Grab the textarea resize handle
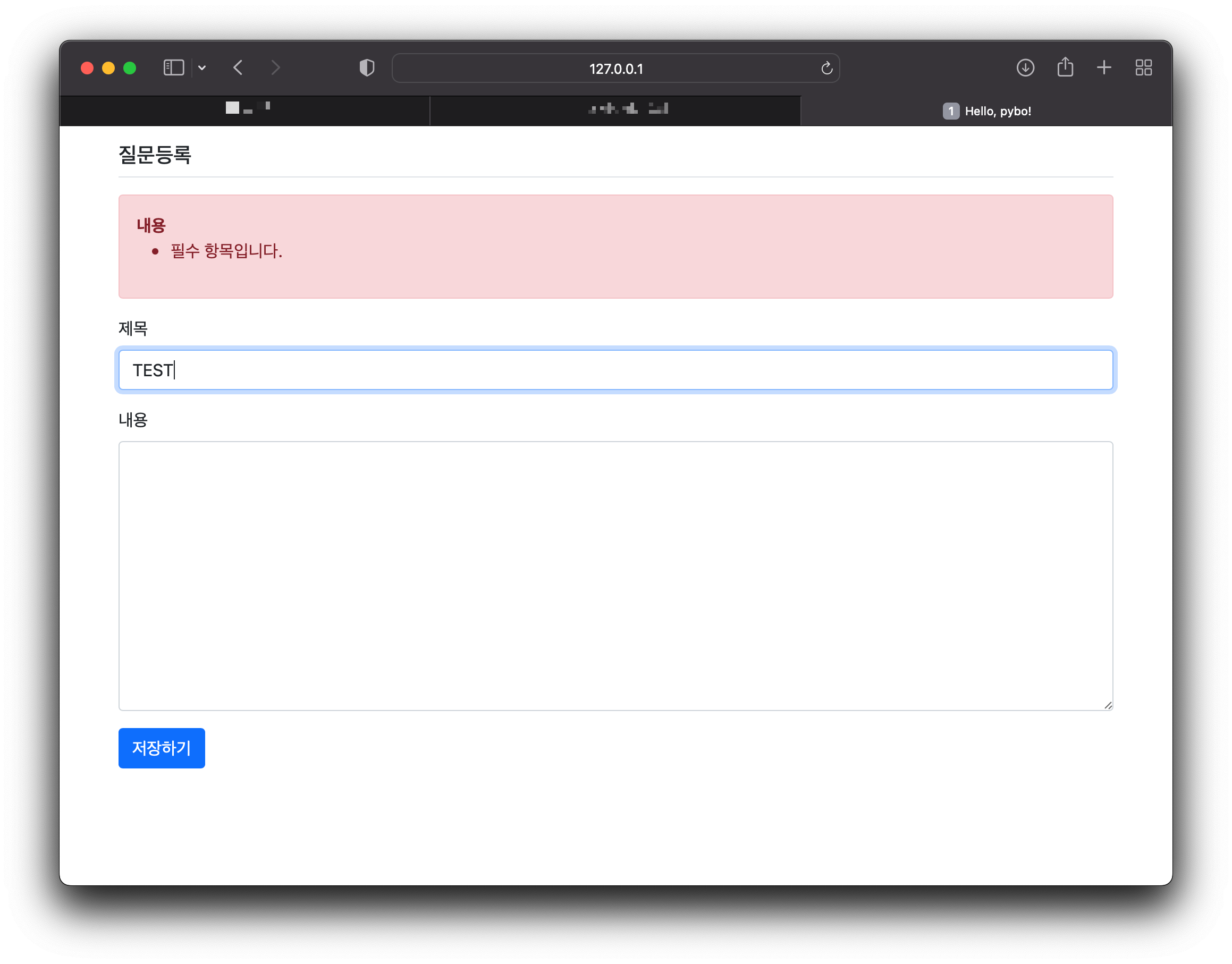 1108,705
